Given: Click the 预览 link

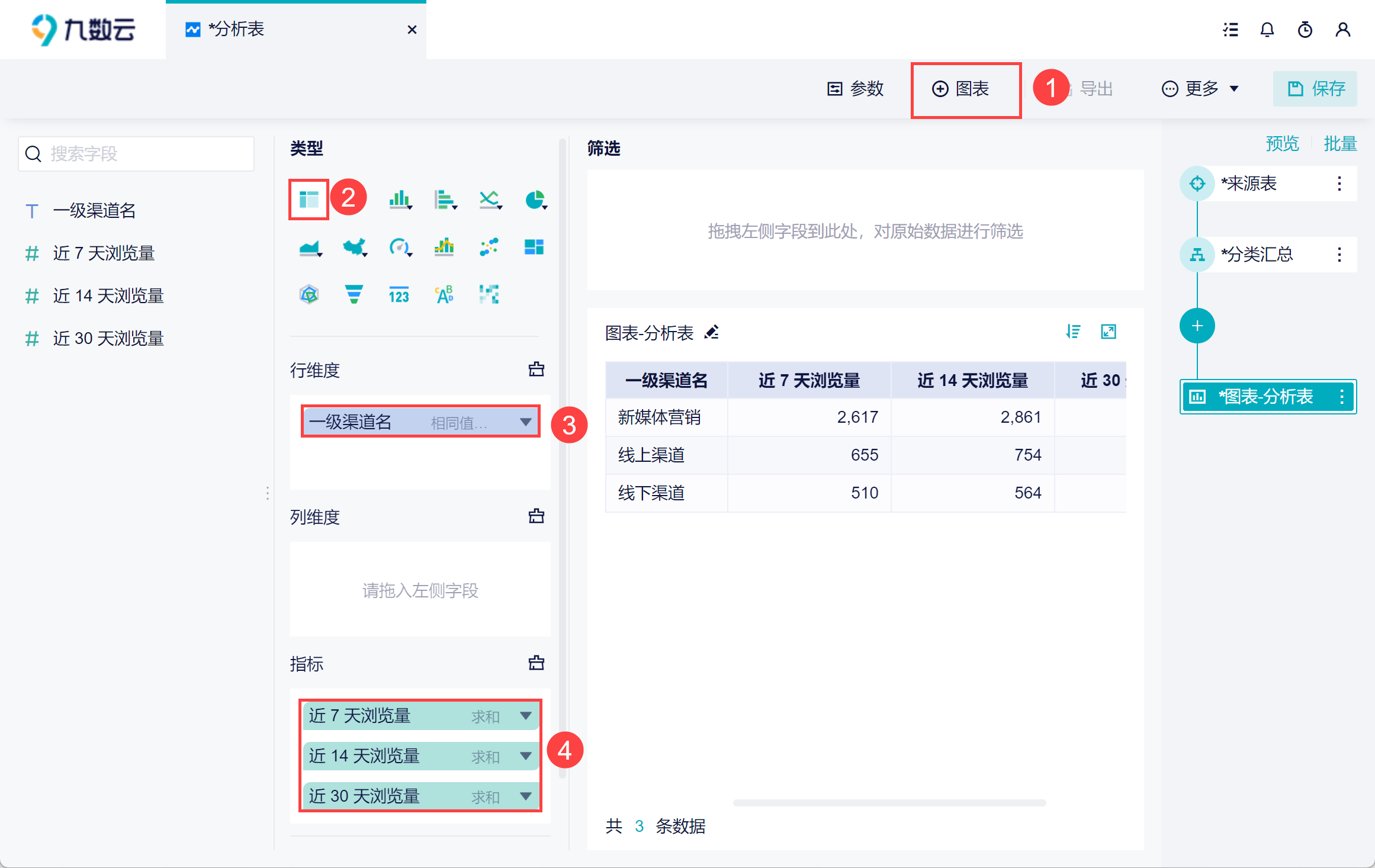Looking at the screenshot, I should (x=1282, y=143).
